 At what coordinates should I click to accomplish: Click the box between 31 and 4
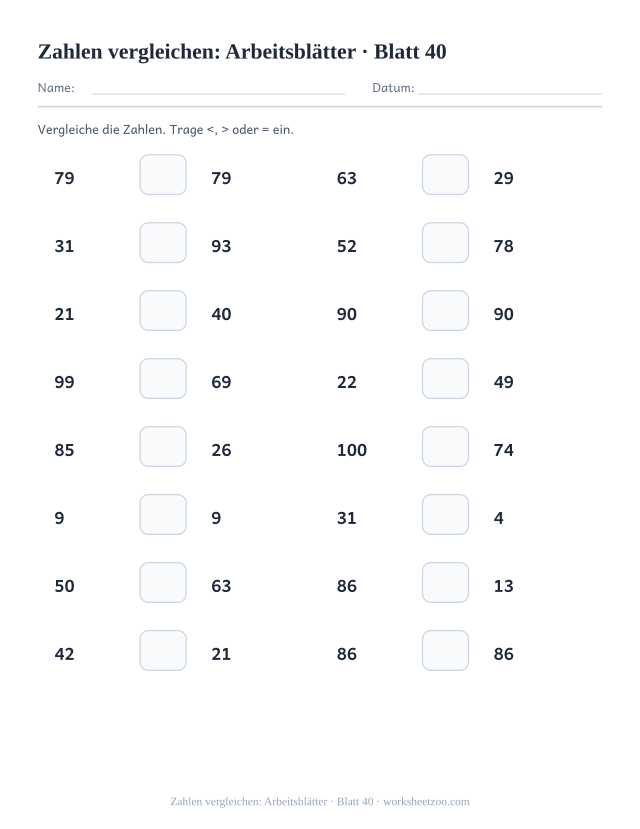(445, 514)
